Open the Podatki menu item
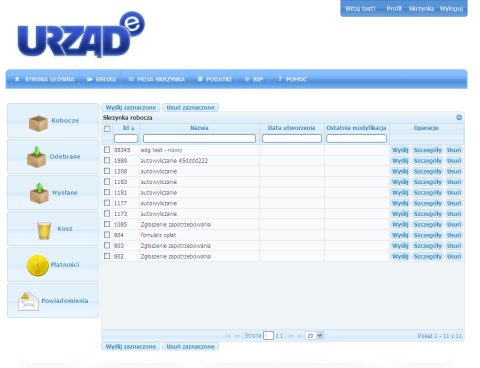 [x=214, y=79]
